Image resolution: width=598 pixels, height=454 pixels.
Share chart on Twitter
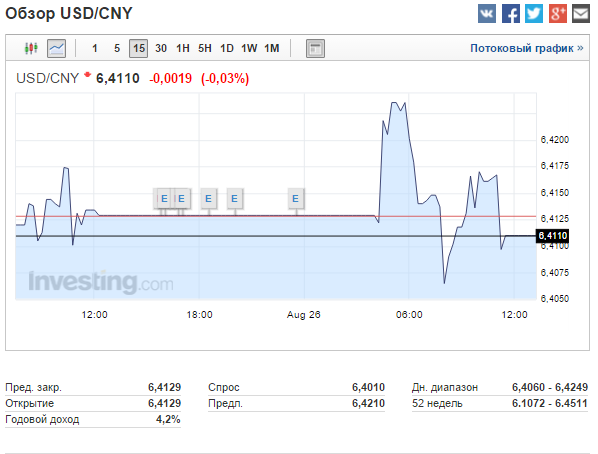534,14
